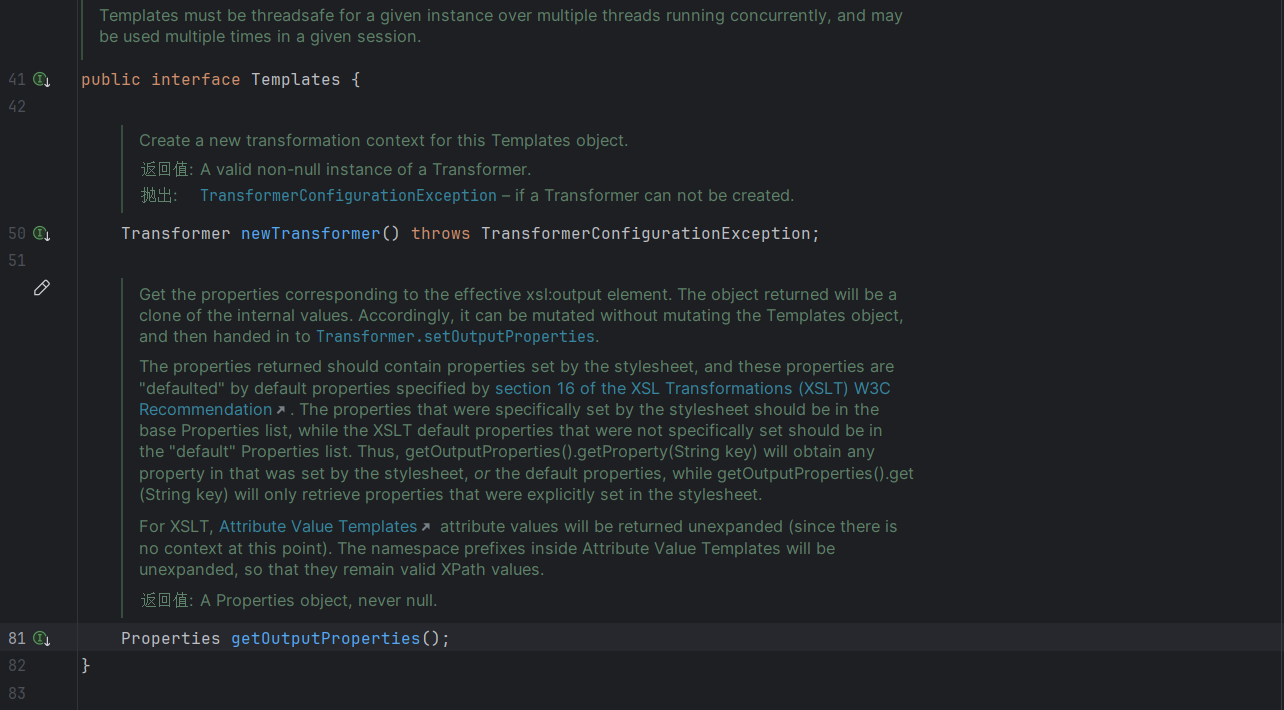Click the implementations gutter icon beside Templates interface

click(41, 79)
